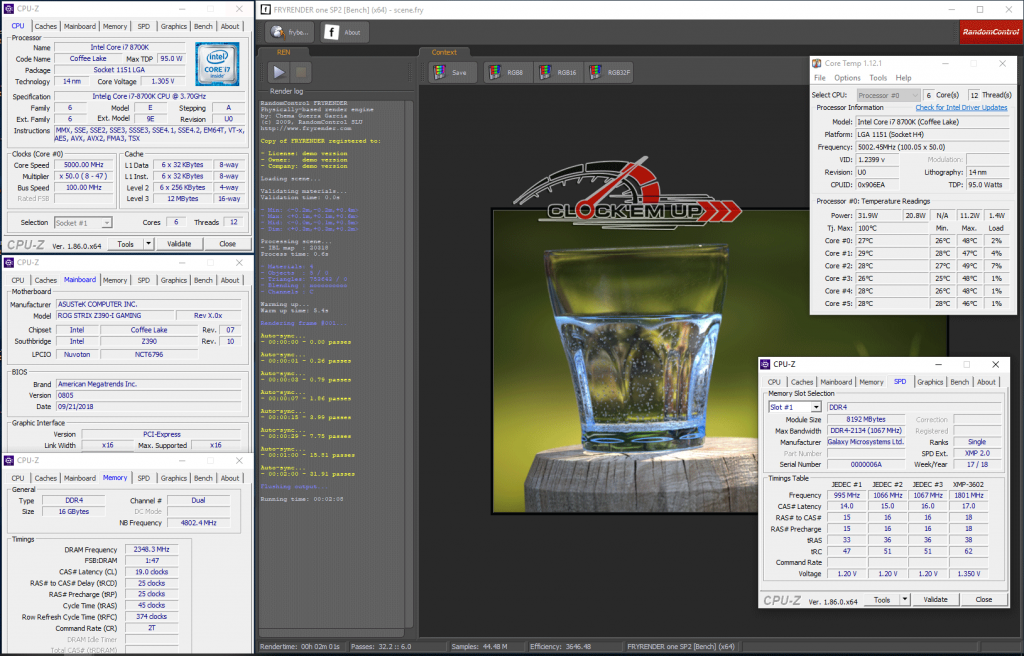Viewport: 1024px width, 656px height.
Task: Click the Close button in top CPU-Z window
Action: (227, 243)
